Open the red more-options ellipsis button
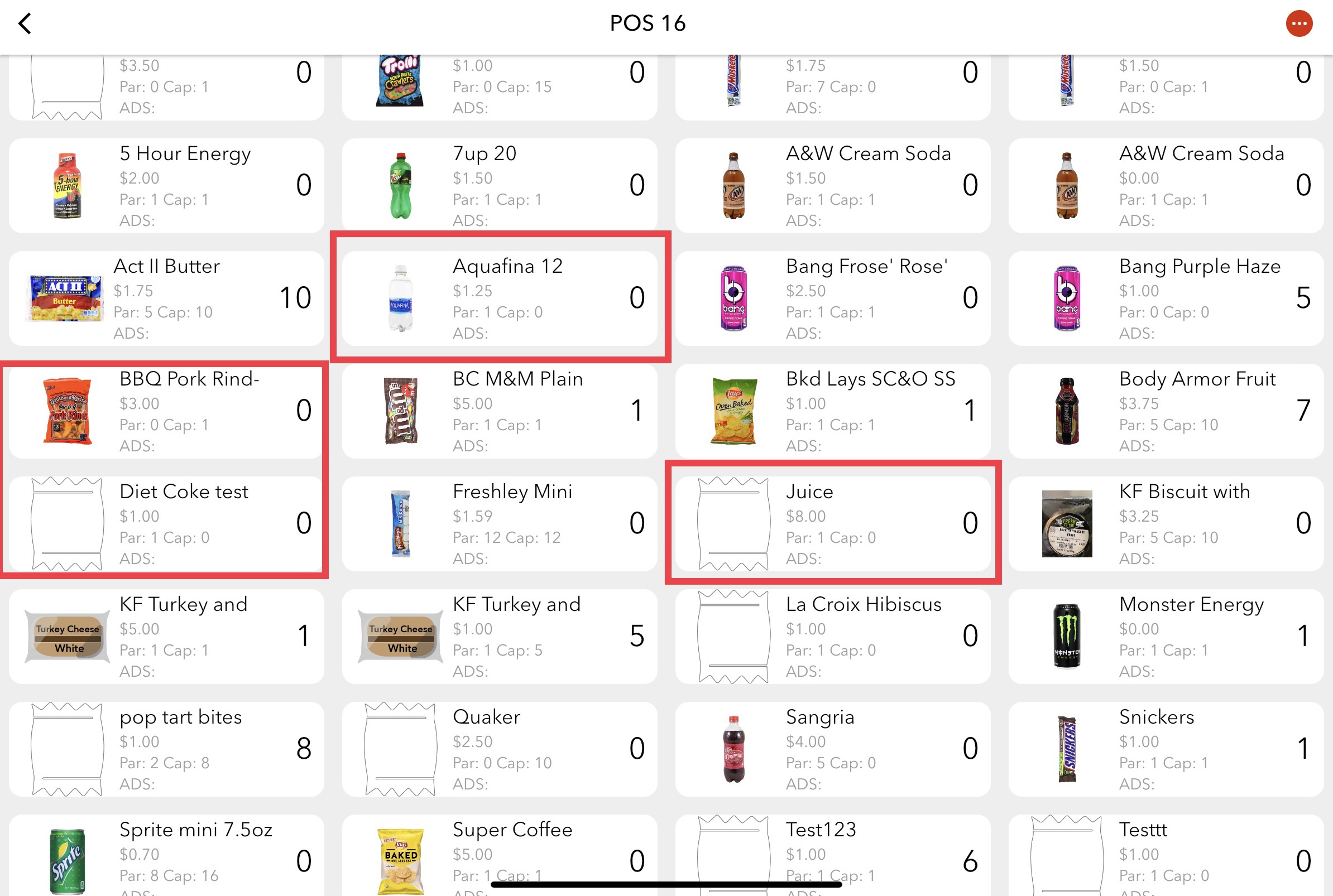Image resolution: width=1333 pixels, height=896 pixels. tap(1299, 23)
